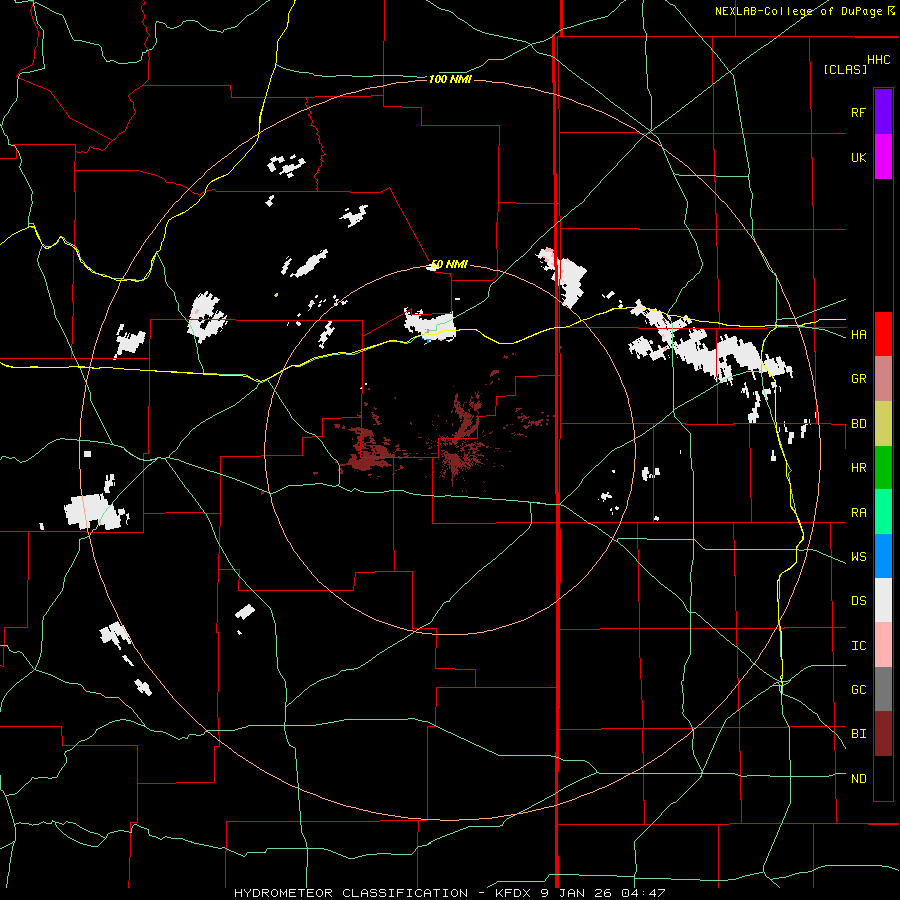Click the 100 NMI range ring label
Viewport: 900px width, 900px height.
click(450, 79)
